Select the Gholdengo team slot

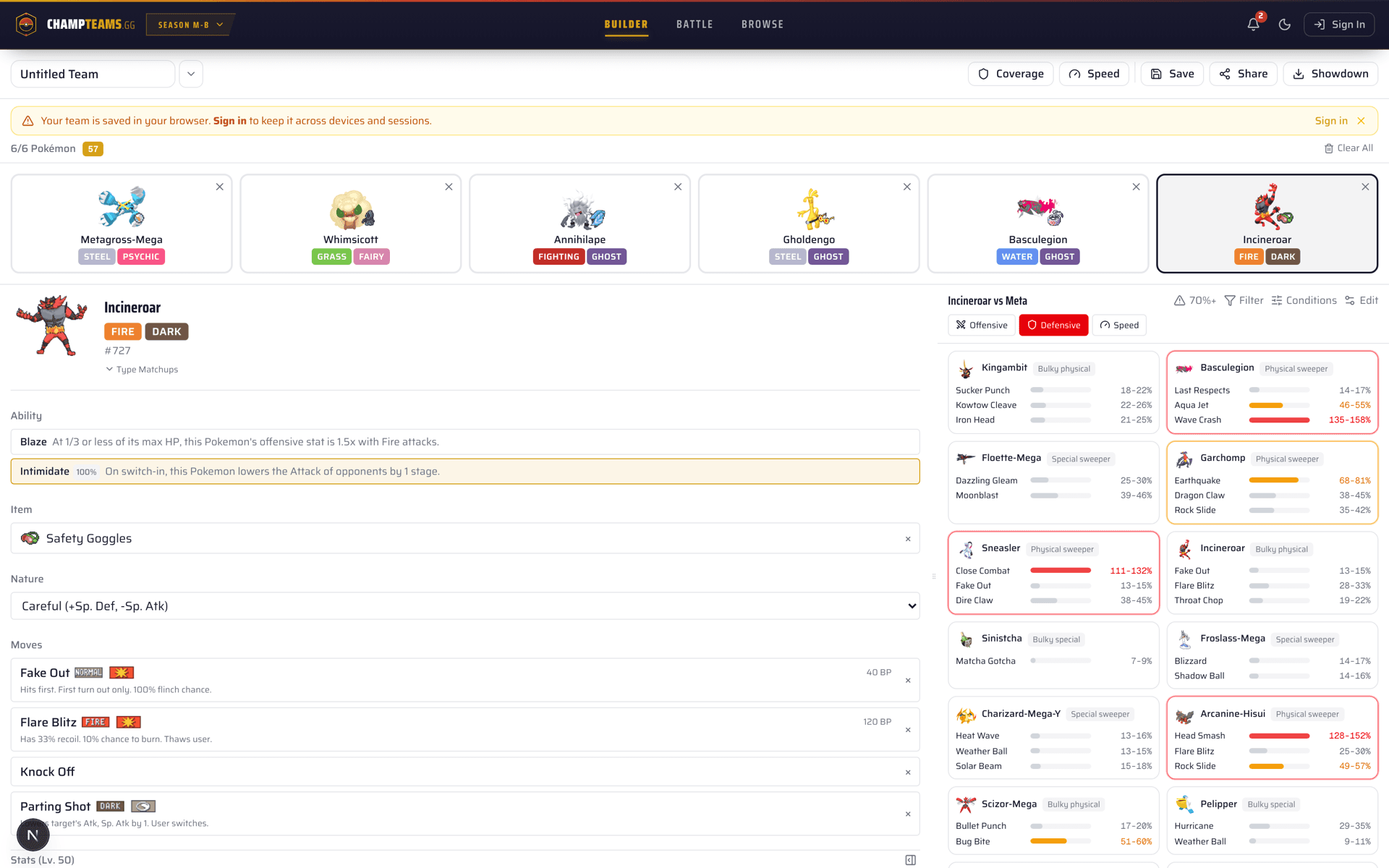[x=809, y=224]
